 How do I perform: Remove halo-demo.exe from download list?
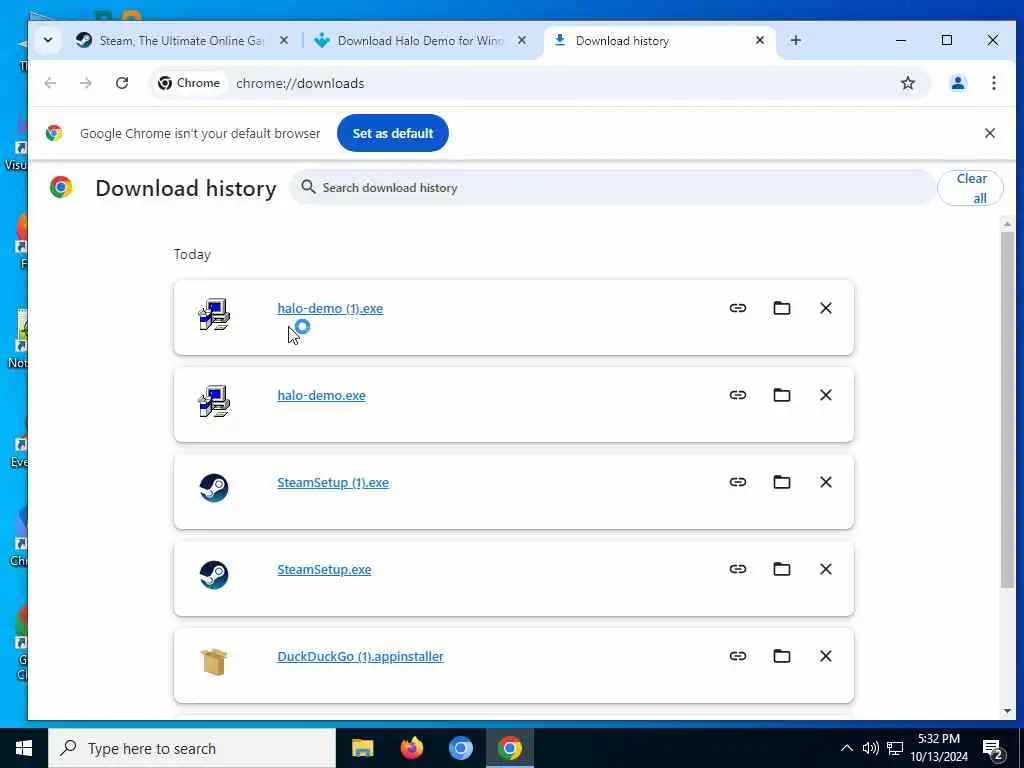point(825,394)
